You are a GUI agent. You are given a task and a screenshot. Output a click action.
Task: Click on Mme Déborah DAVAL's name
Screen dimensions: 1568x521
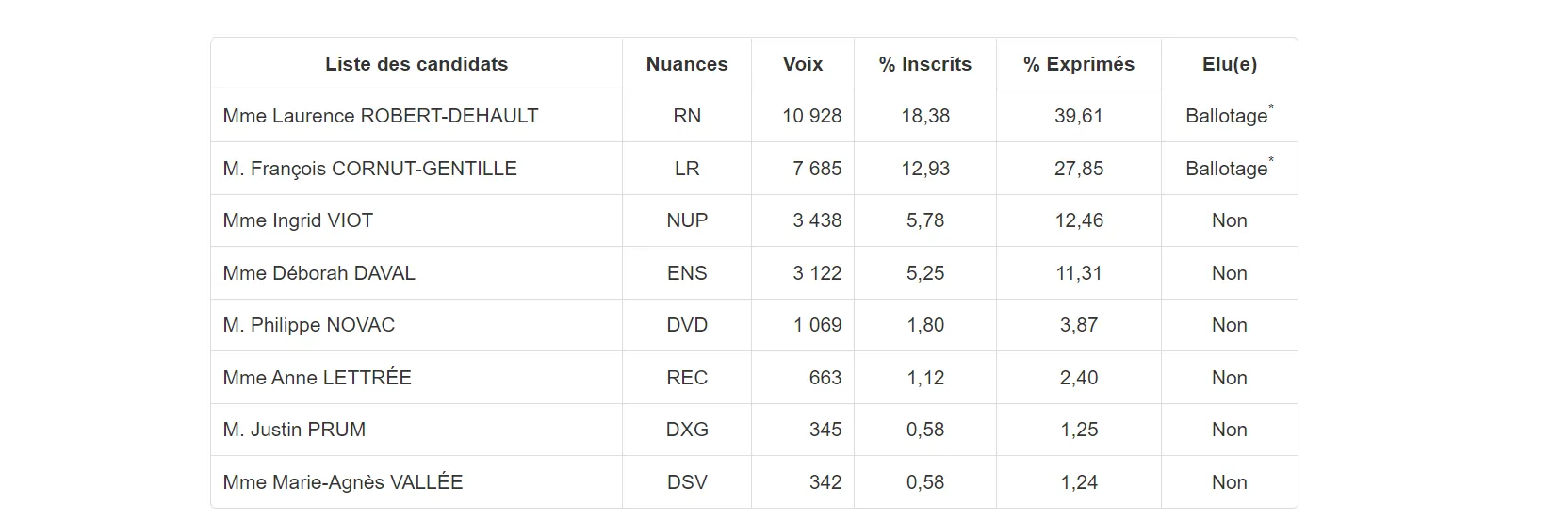pos(318,273)
